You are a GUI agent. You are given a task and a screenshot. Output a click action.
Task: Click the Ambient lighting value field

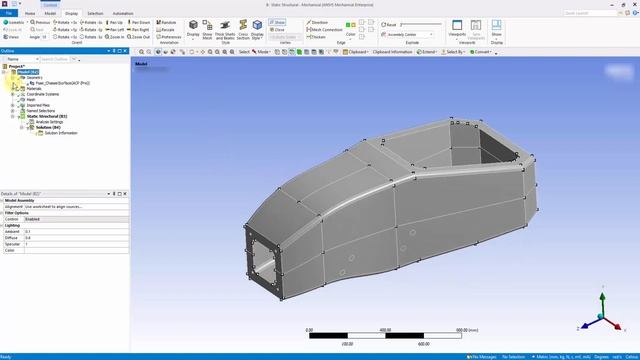[76, 231]
